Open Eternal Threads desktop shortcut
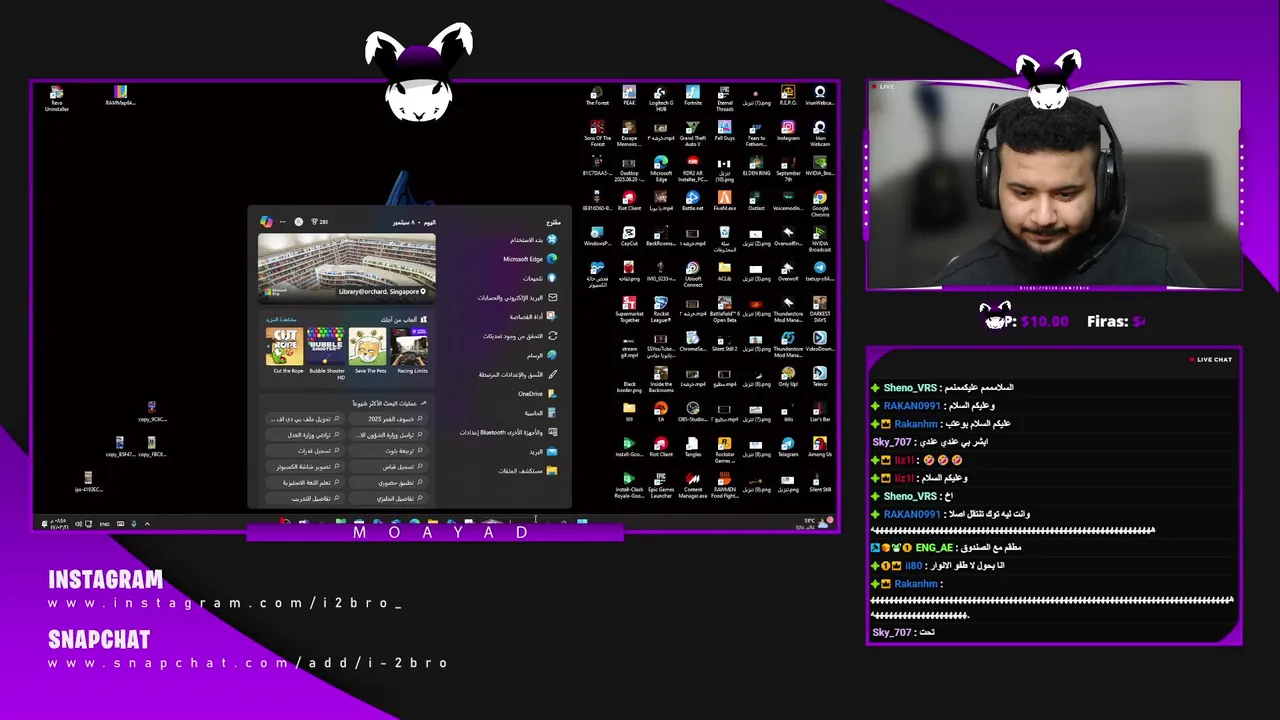This screenshot has height=720, width=1280. click(724, 98)
